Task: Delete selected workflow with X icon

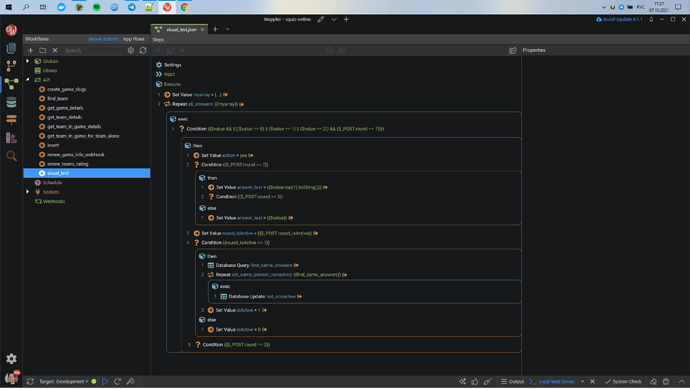Action: [x=55, y=51]
